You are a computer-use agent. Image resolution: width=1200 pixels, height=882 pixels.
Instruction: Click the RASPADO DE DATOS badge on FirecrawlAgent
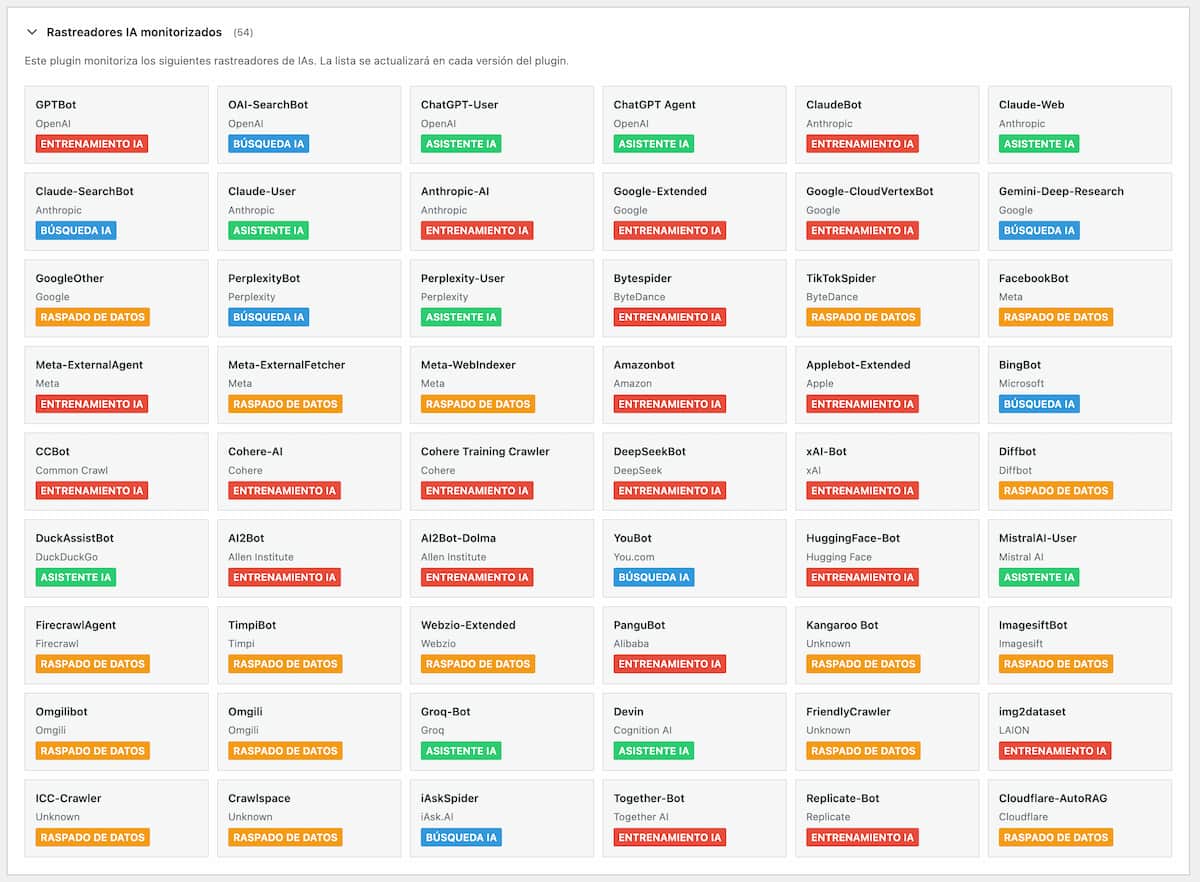tap(92, 664)
